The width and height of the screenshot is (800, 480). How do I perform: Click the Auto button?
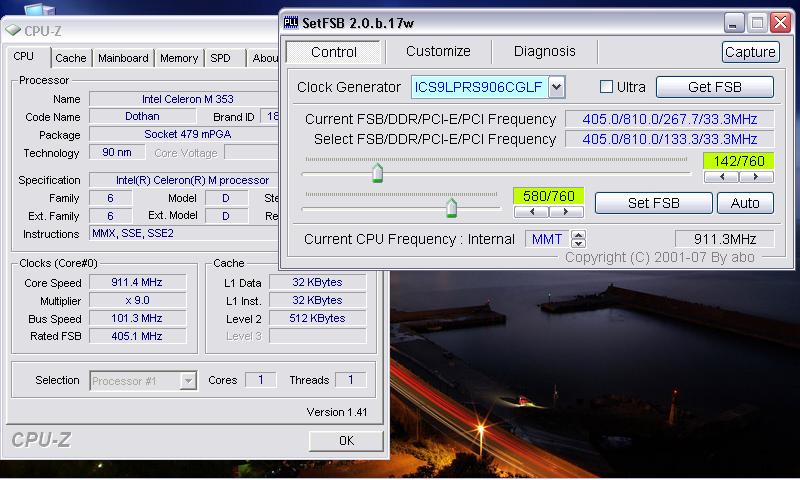pyautogui.click(x=745, y=203)
